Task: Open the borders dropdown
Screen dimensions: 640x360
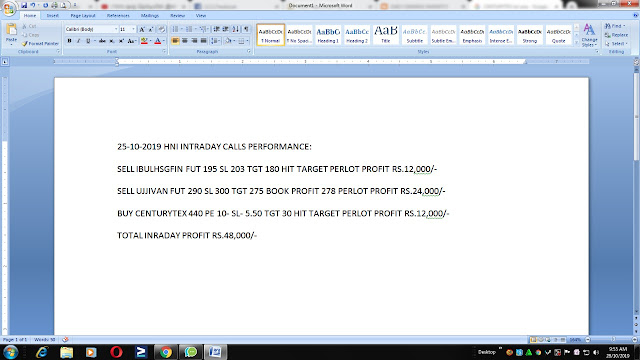Action: coord(247,41)
